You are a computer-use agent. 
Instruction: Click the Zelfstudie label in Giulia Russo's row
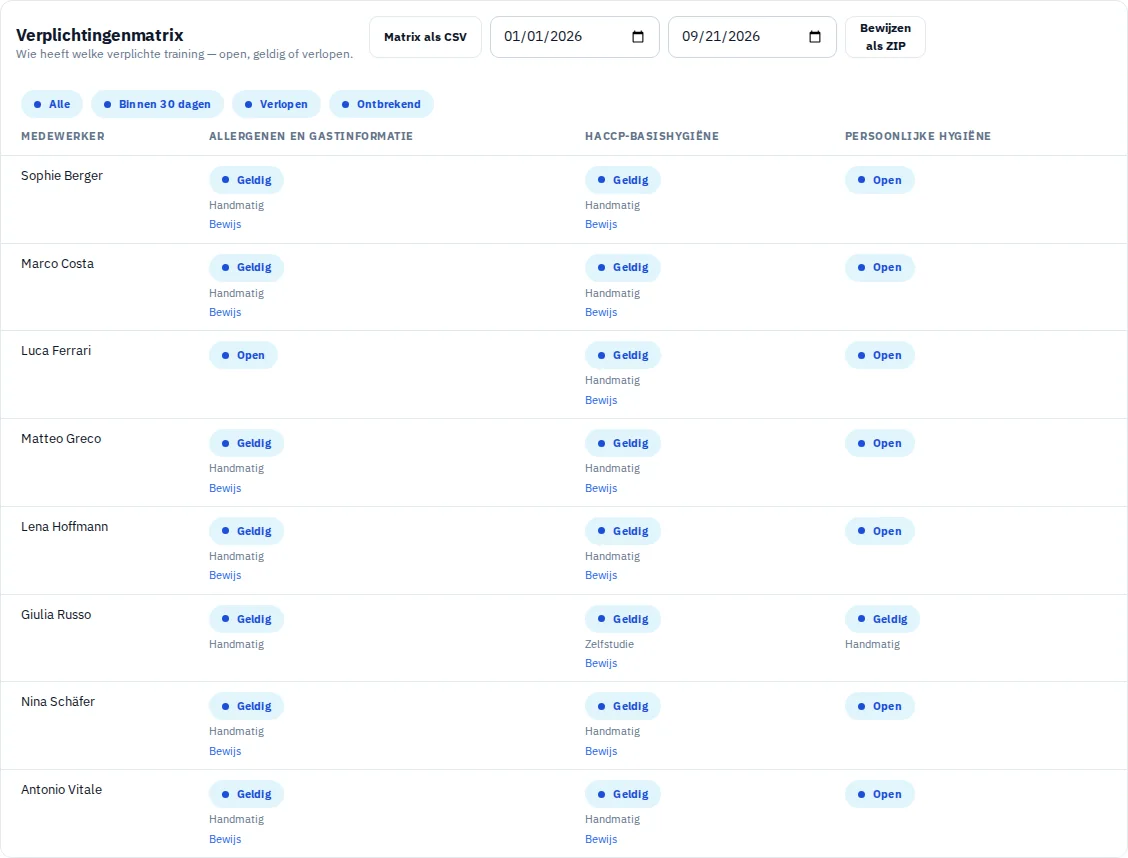[x=609, y=644]
